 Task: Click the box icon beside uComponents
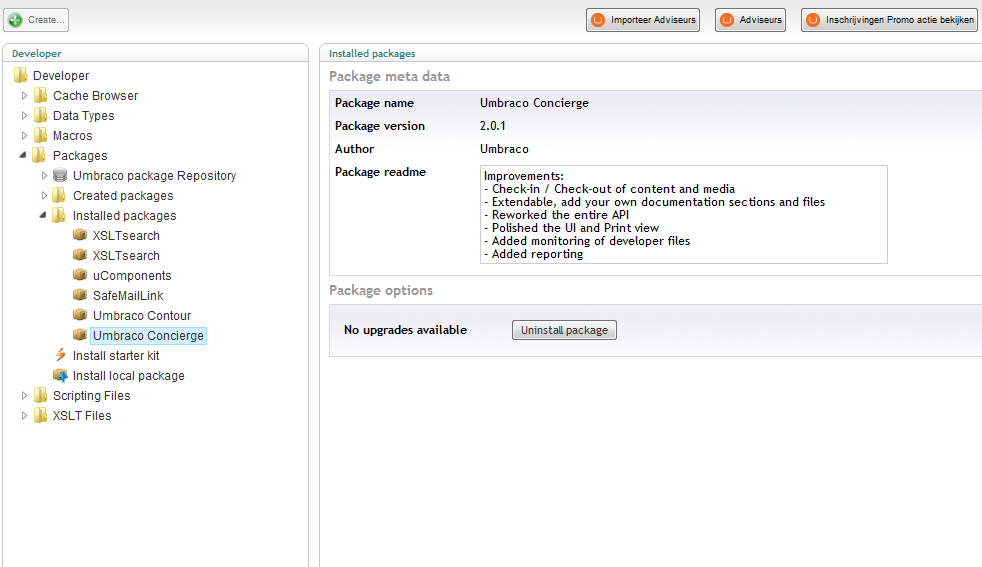80,275
